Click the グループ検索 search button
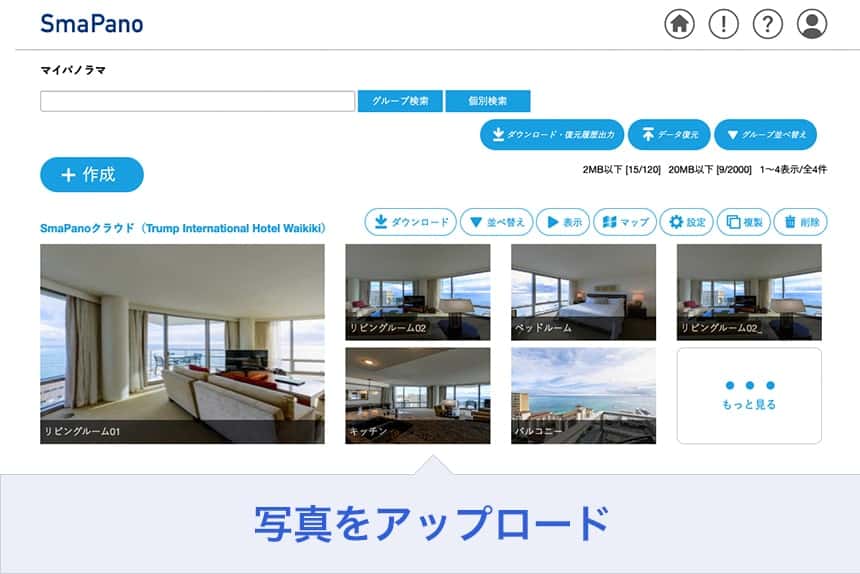The height and width of the screenshot is (574, 860). (400, 101)
